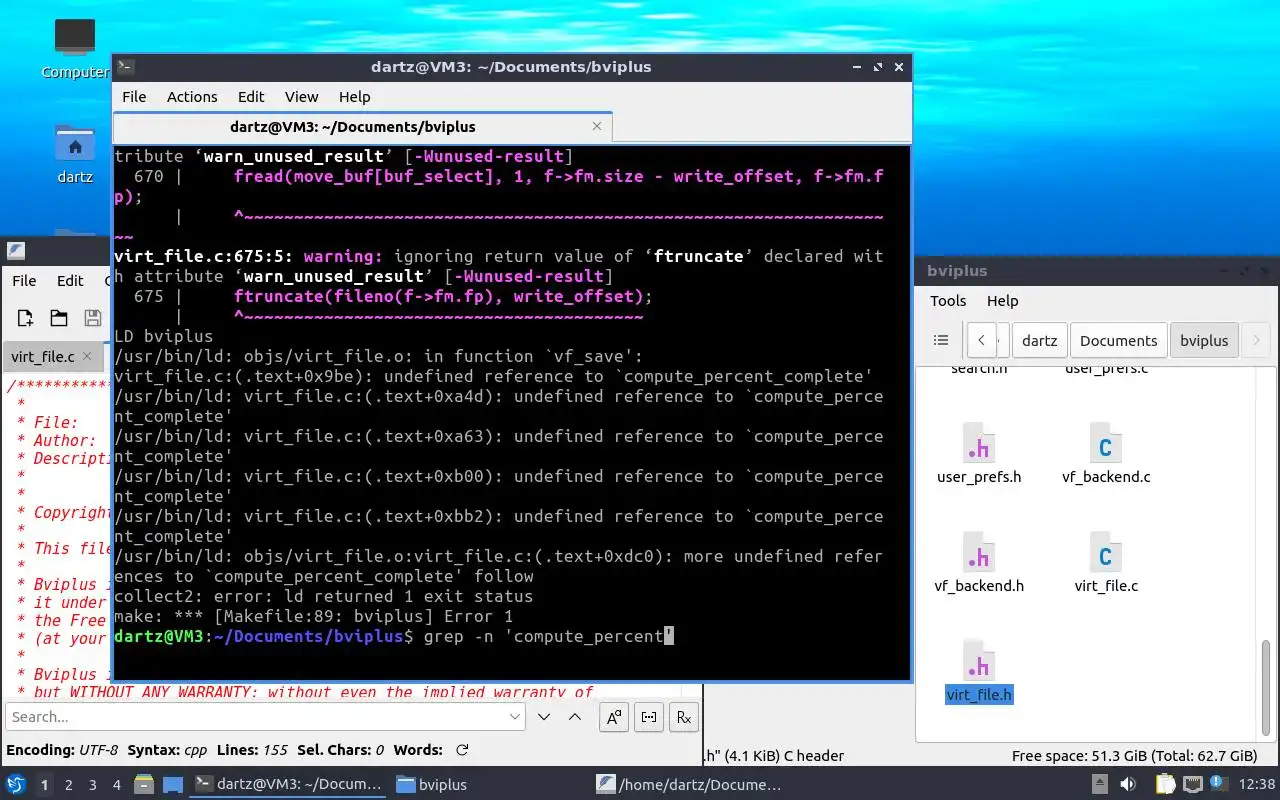Toggle regular expression search option
The image size is (1280, 800).
point(684,717)
